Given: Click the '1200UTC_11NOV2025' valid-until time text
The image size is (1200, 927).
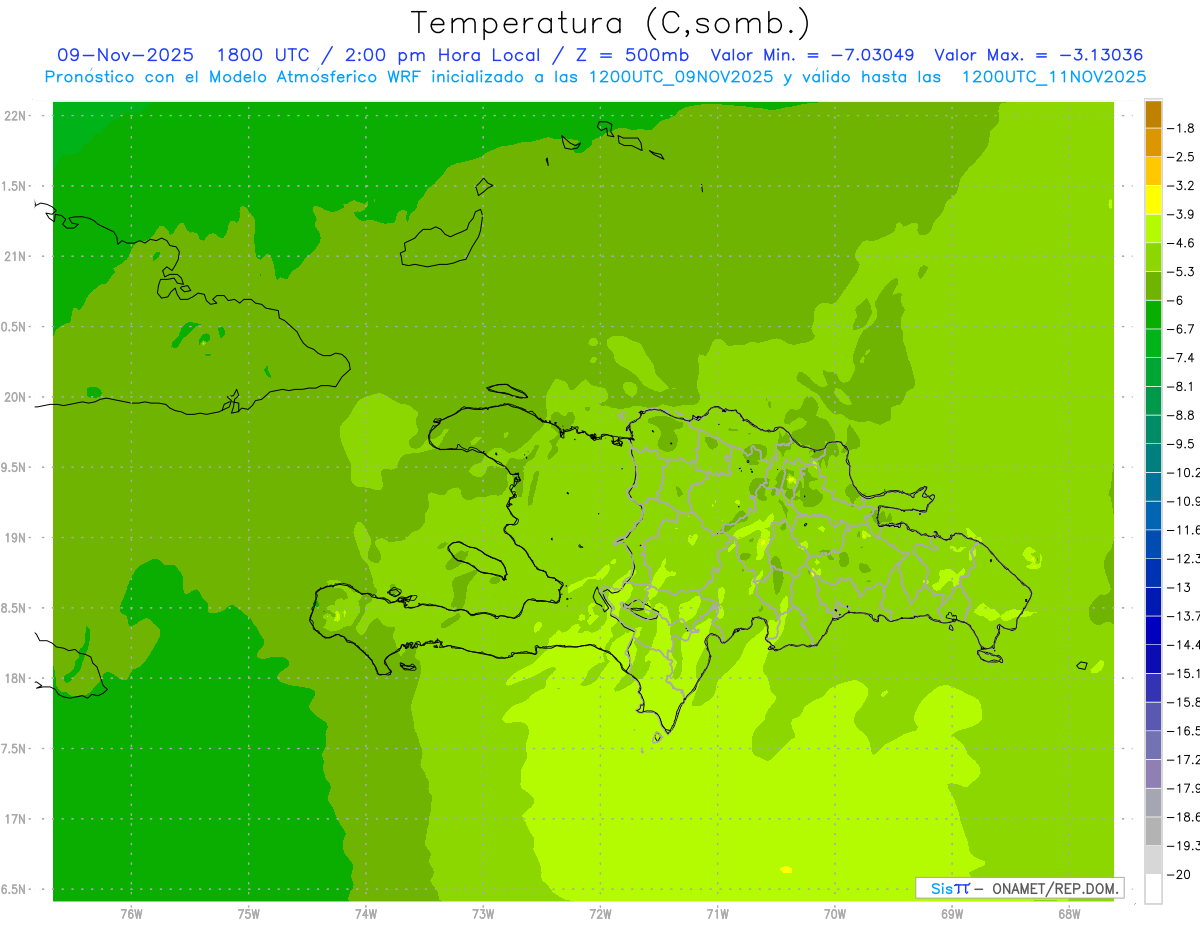Looking at the screenshot, I should click(x=1054, y=77).
